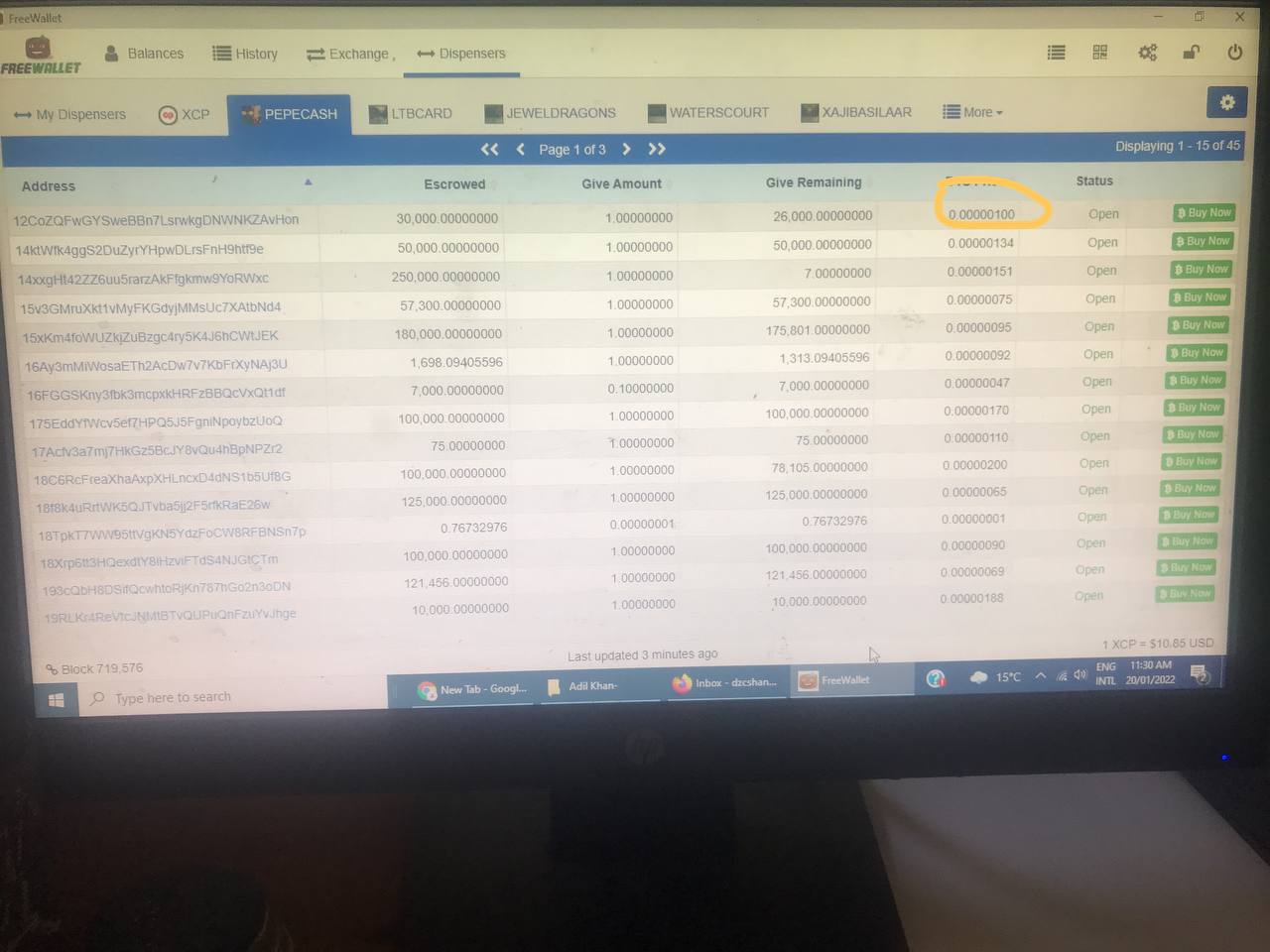This screenshot has height=952, width=1270.
Task: Switch to XCP tab
Action: [185, 114]
